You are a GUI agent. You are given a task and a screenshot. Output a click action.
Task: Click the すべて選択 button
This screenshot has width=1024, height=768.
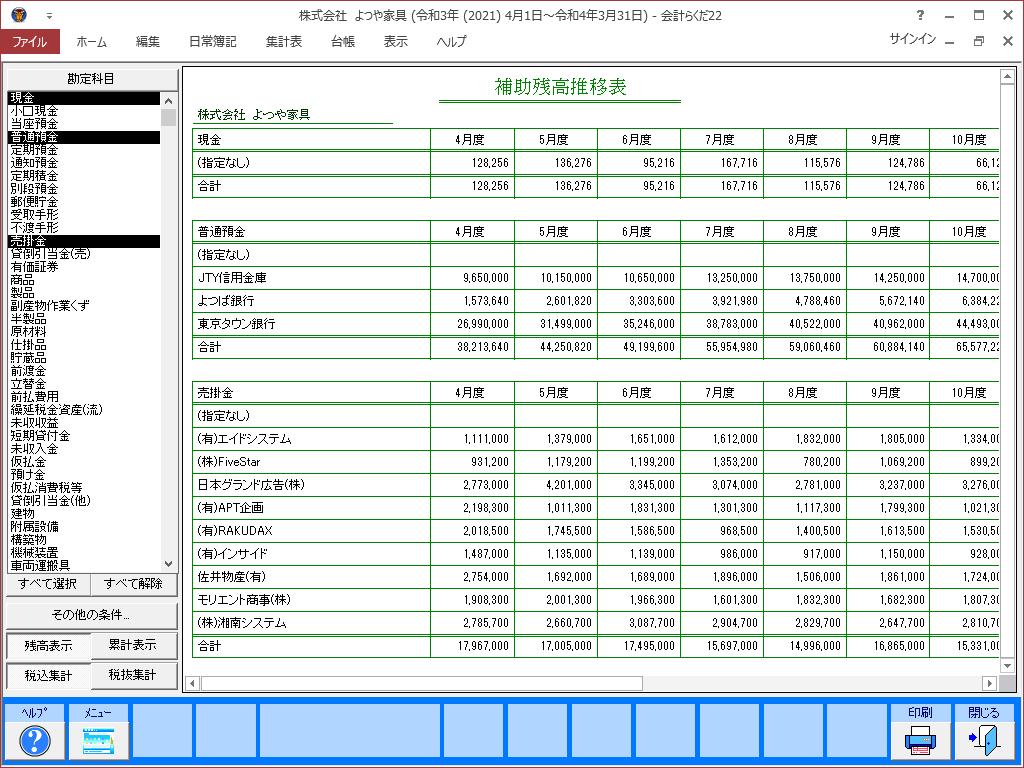point(48,584)
